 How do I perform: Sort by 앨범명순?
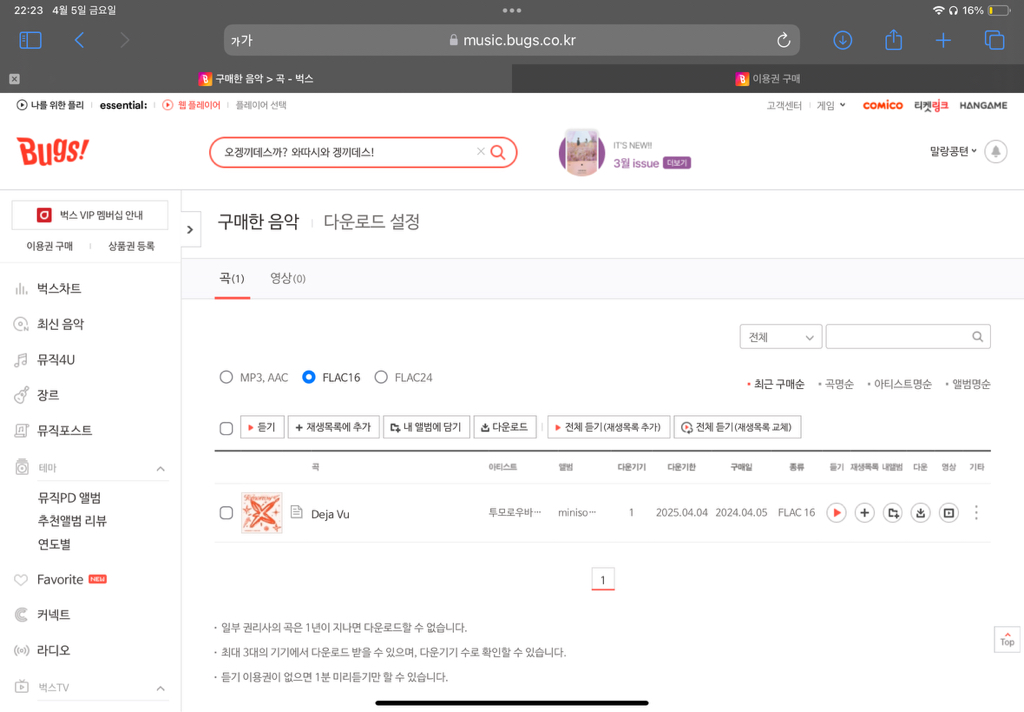click(971, 384)
